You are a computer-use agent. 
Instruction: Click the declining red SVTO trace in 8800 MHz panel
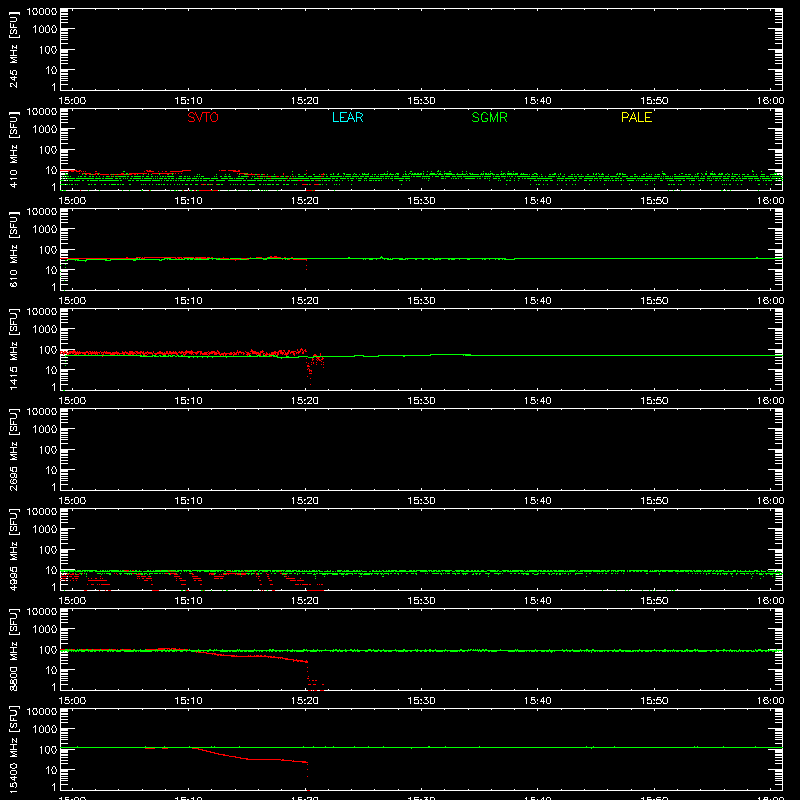[x=250, y=656]
